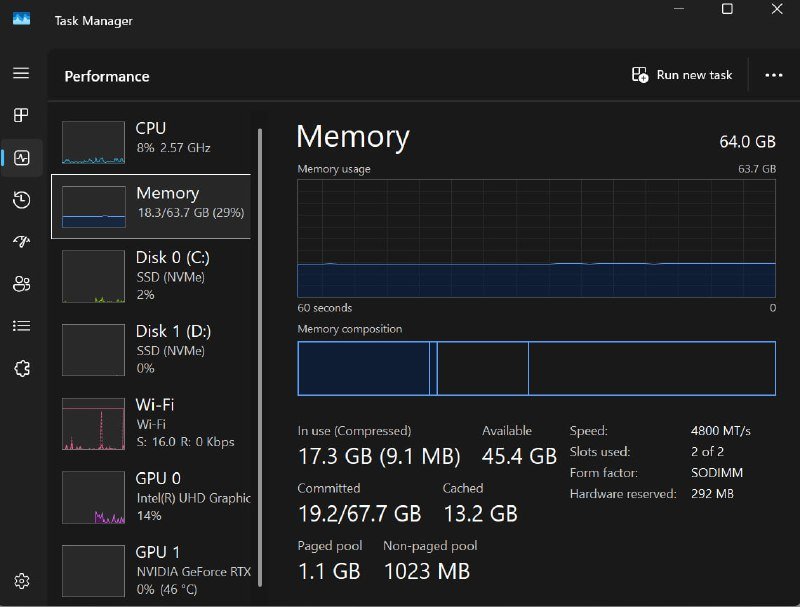This screenshot has width=800, height=607.
Task: Switch to the Users page icon
Action: click(21, 284)
